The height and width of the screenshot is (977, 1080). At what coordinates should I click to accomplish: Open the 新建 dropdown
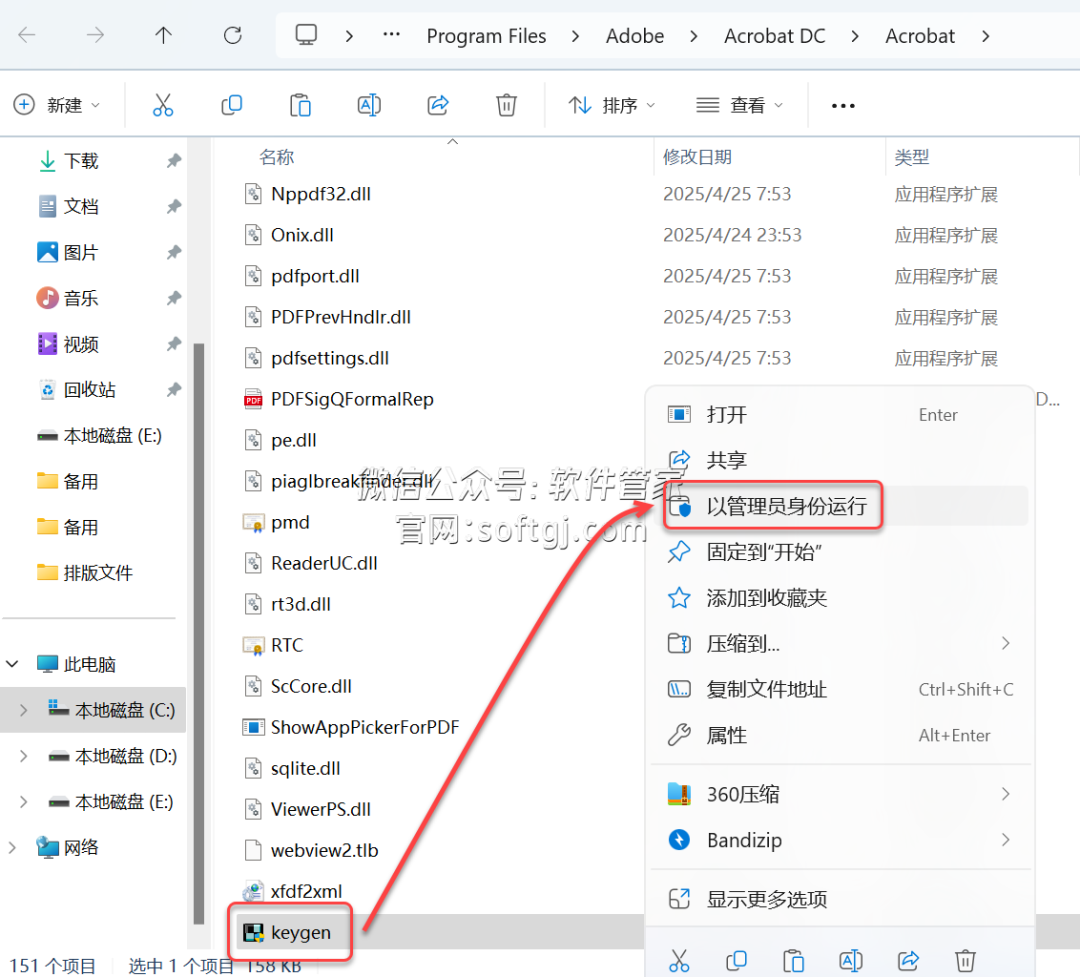point(56,105)
